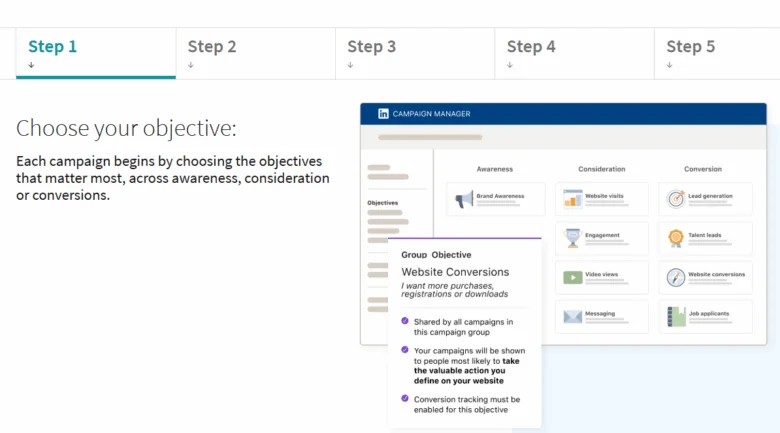Click the Talent leads badge icon
The width and height of the screenshot is (780, 433).
pos(676,238)
